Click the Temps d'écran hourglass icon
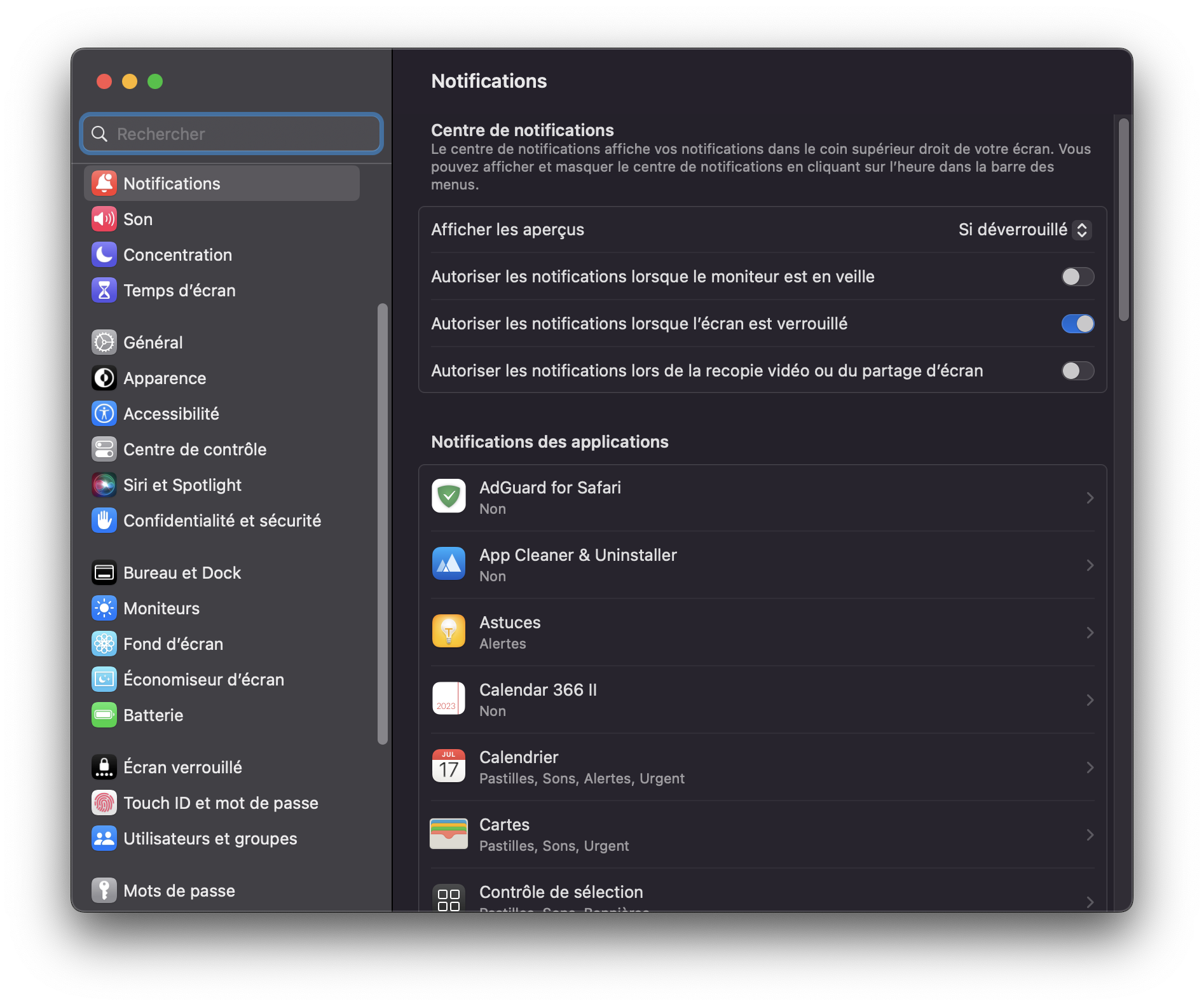Screen dimensions: 1204x1006 [104, 291]
